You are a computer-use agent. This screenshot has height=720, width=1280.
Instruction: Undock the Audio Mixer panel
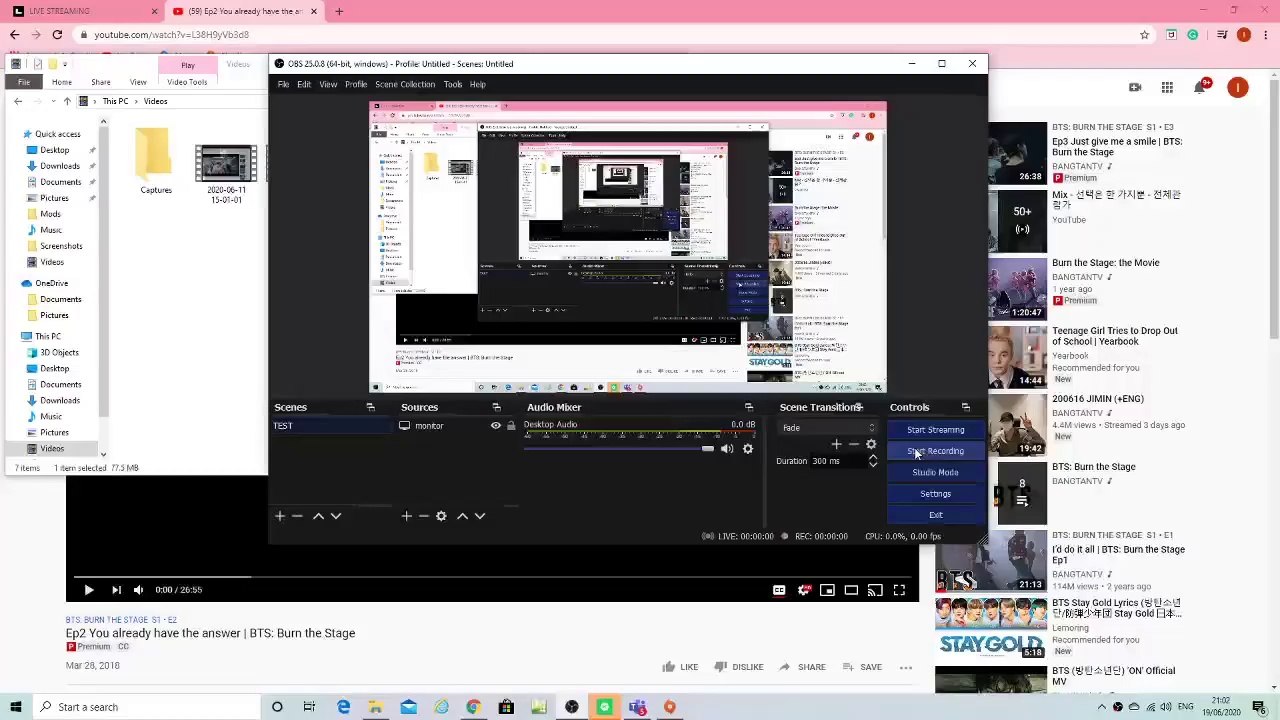(x=749, y=407)
